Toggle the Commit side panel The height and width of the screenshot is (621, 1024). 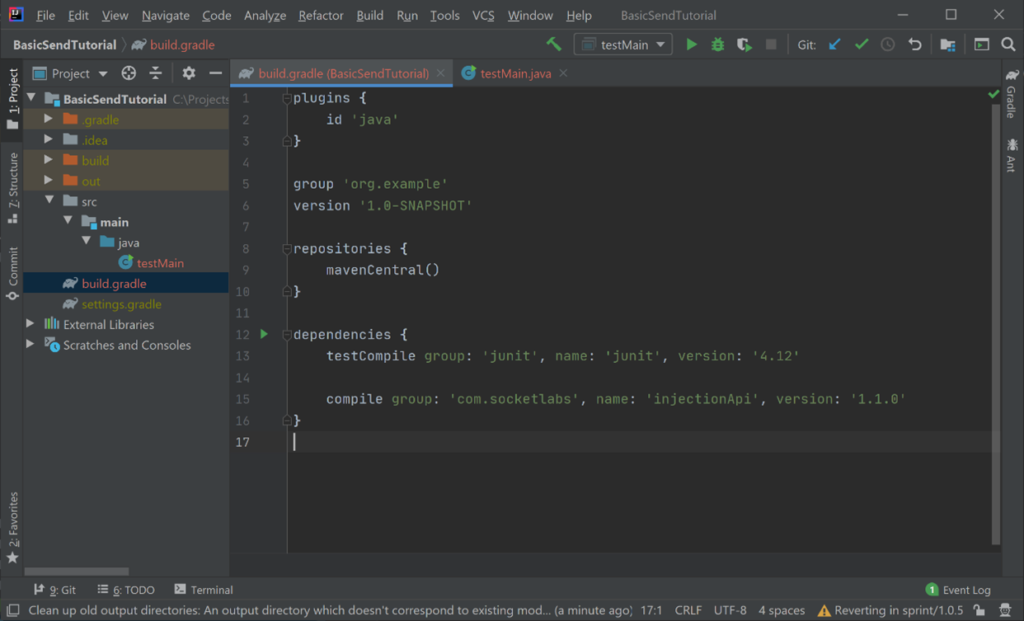click(12, 274)
